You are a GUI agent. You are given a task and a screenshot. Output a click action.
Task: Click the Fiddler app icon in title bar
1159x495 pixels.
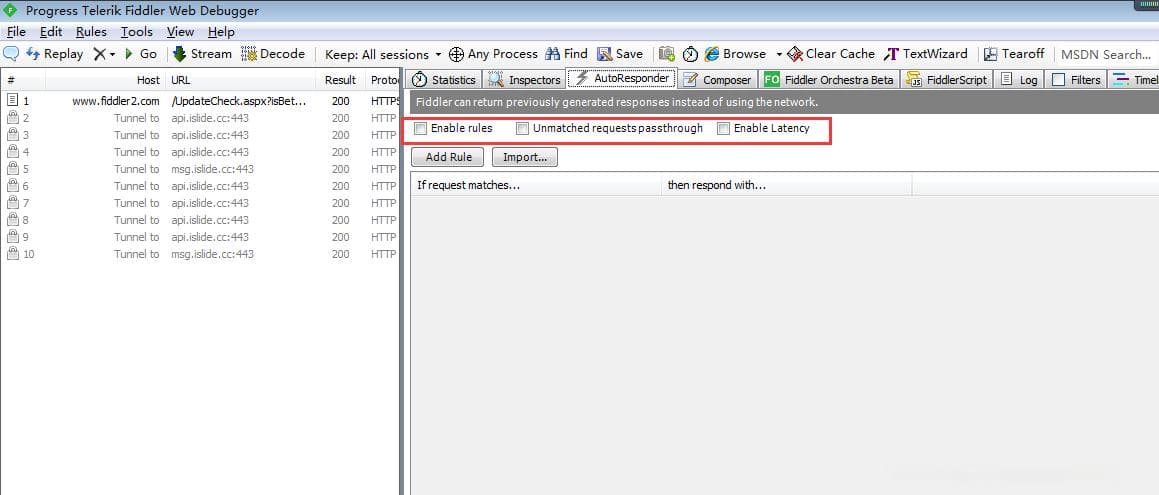[x=10, y=11]
